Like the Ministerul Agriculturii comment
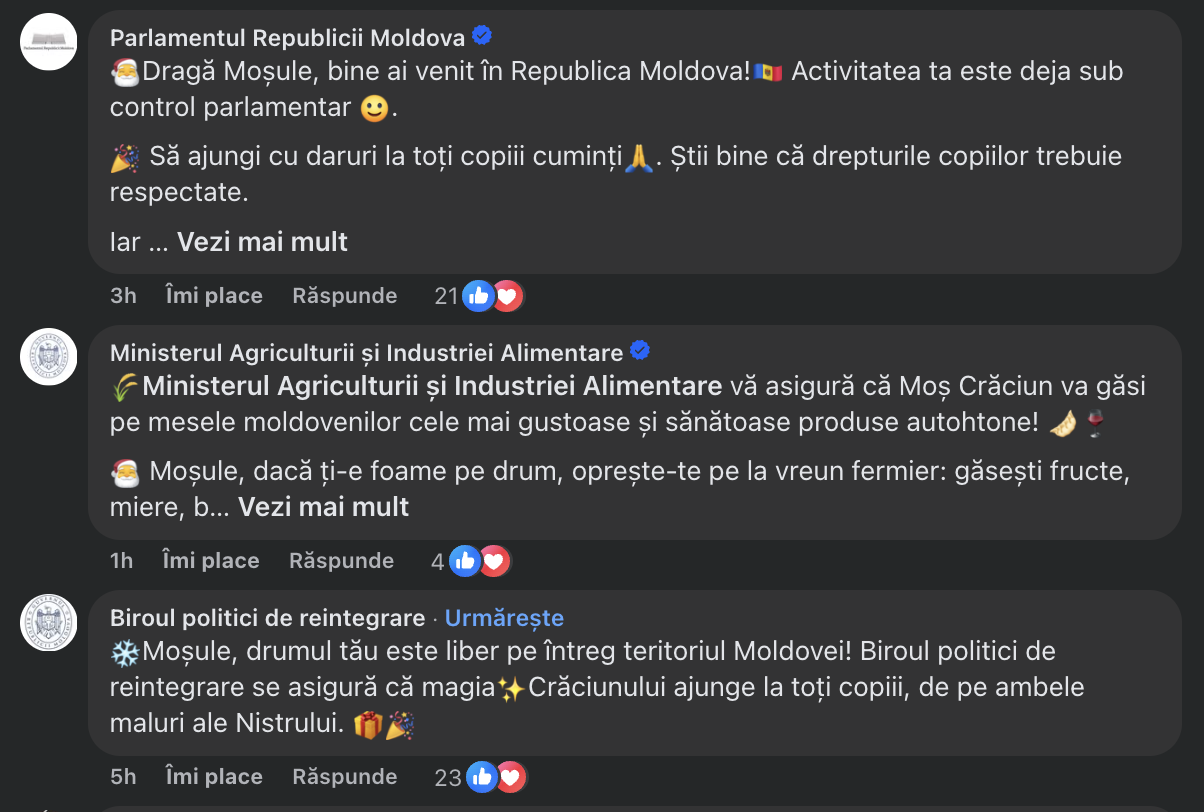The height and width of the screenshot is (812, 1204). 210,561
